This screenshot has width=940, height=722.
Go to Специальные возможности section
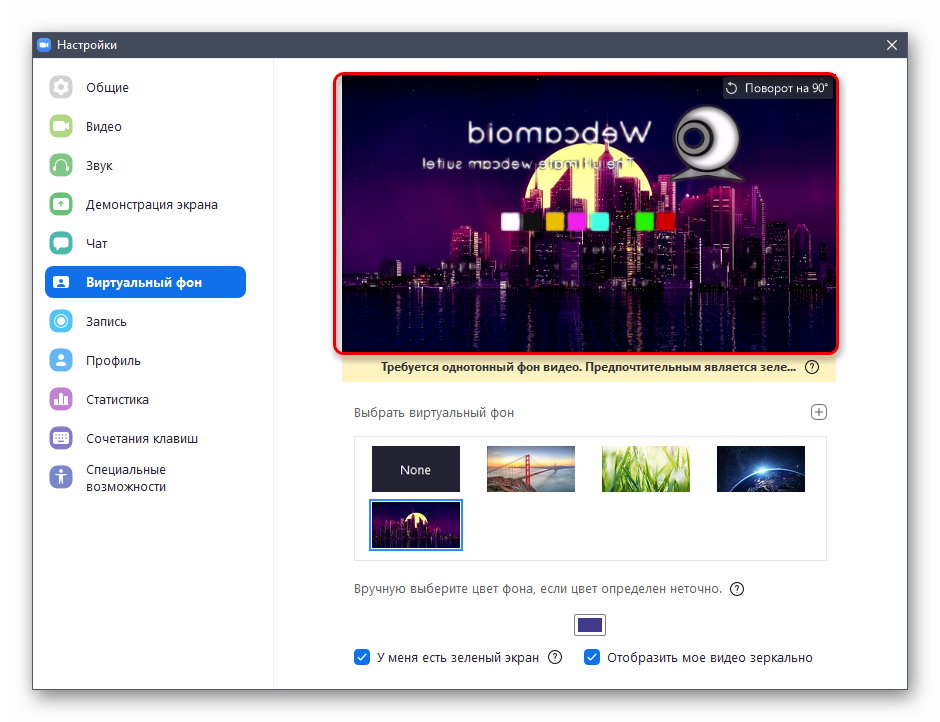125,478
